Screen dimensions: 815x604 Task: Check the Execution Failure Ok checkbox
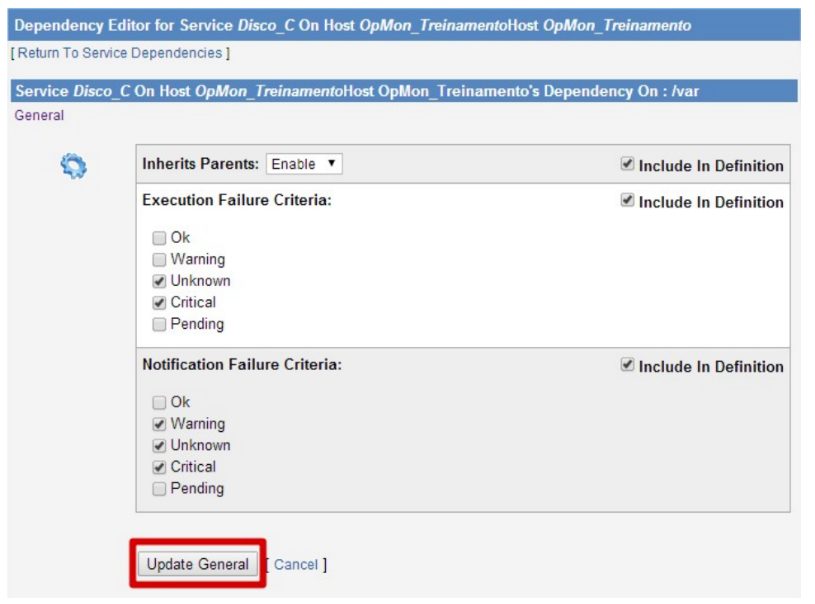tap(159, 238)
